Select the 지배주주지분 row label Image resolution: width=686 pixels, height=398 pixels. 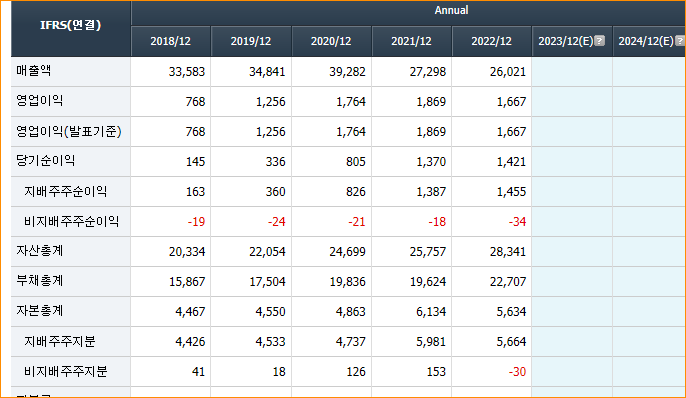(60, 341)
